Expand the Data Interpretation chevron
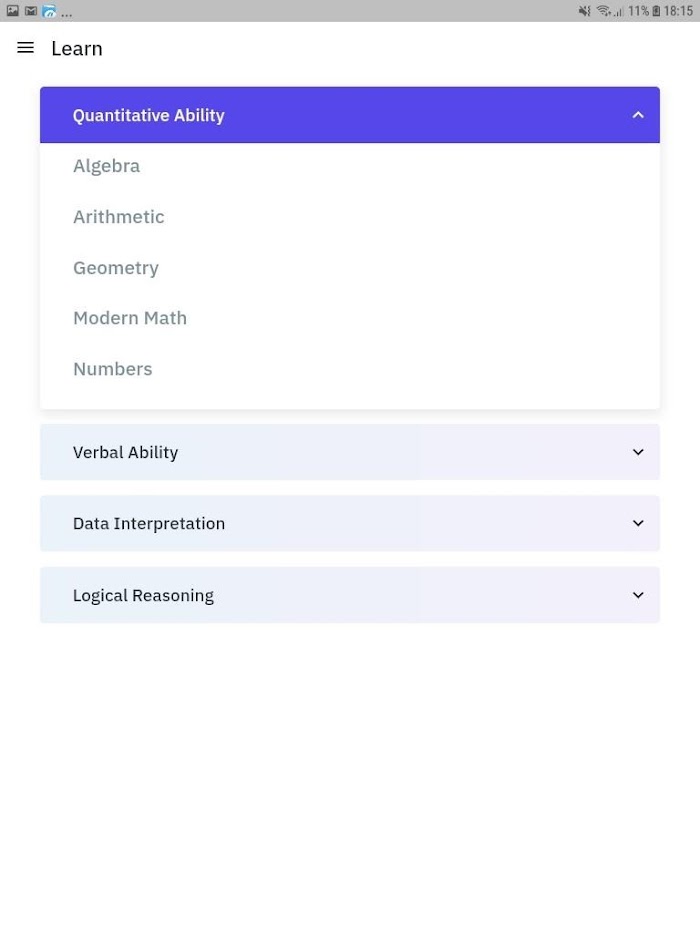Screen dimensions: 700x933 click(638, 523)
